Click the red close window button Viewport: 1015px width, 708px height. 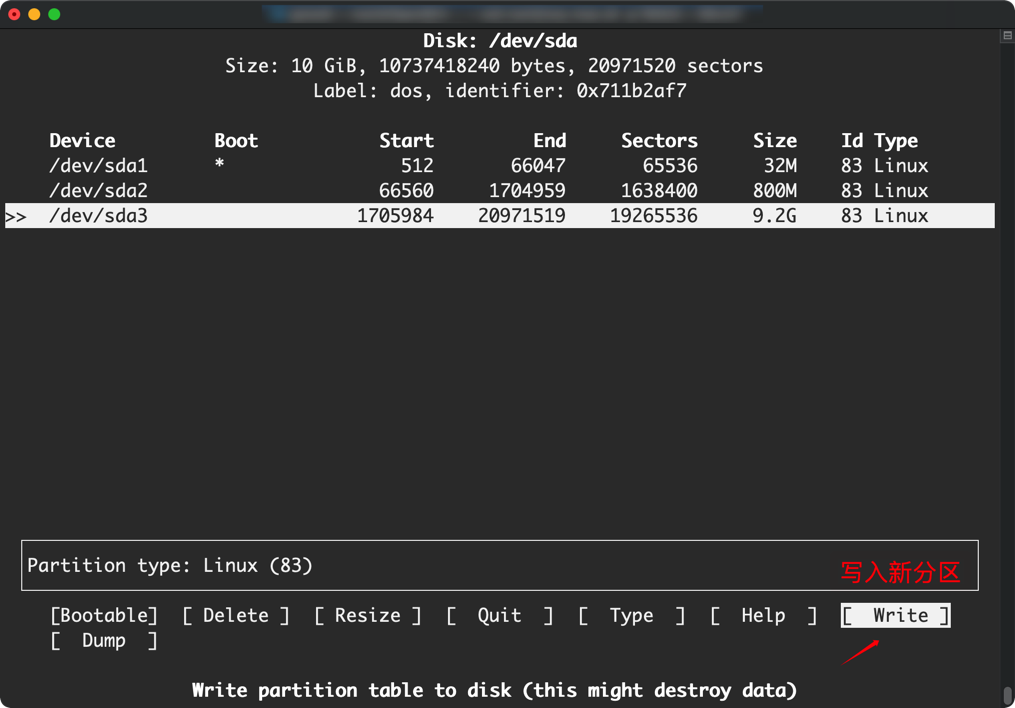coord(14,14)
